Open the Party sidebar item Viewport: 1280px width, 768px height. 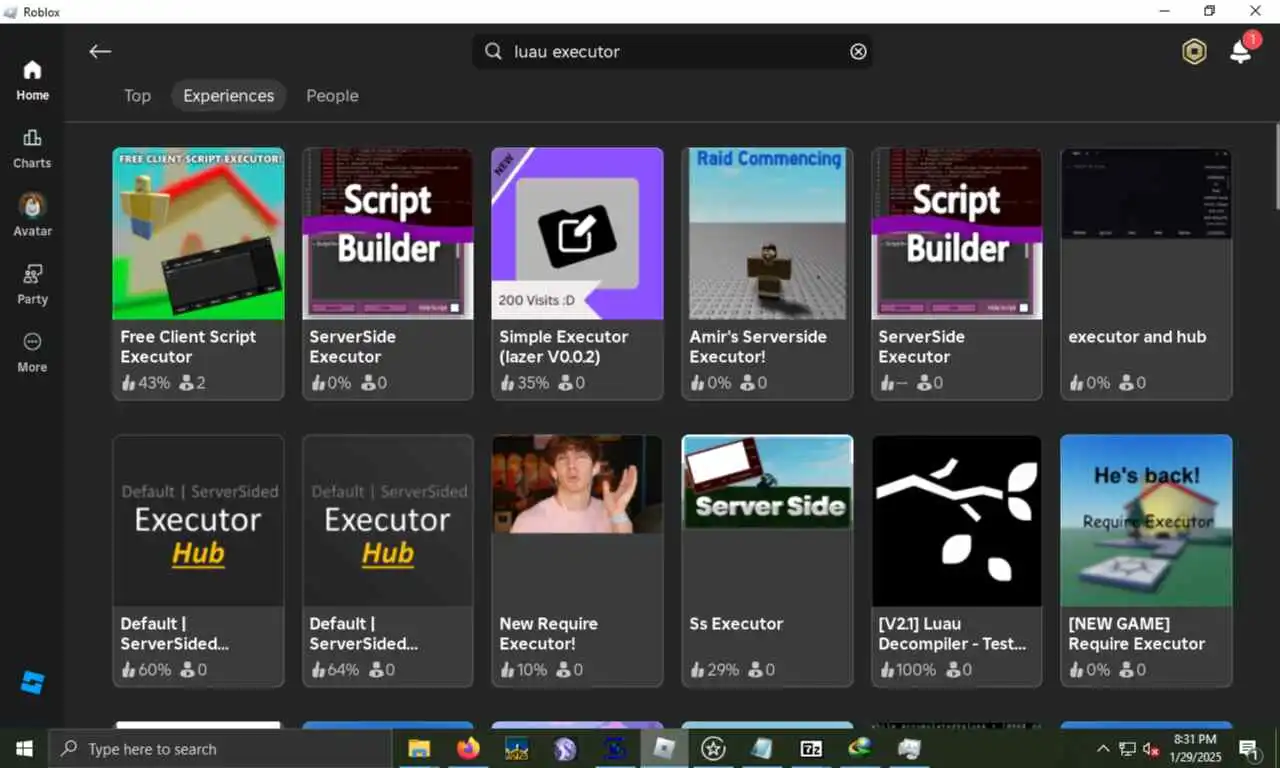click(x=32, y=284)
